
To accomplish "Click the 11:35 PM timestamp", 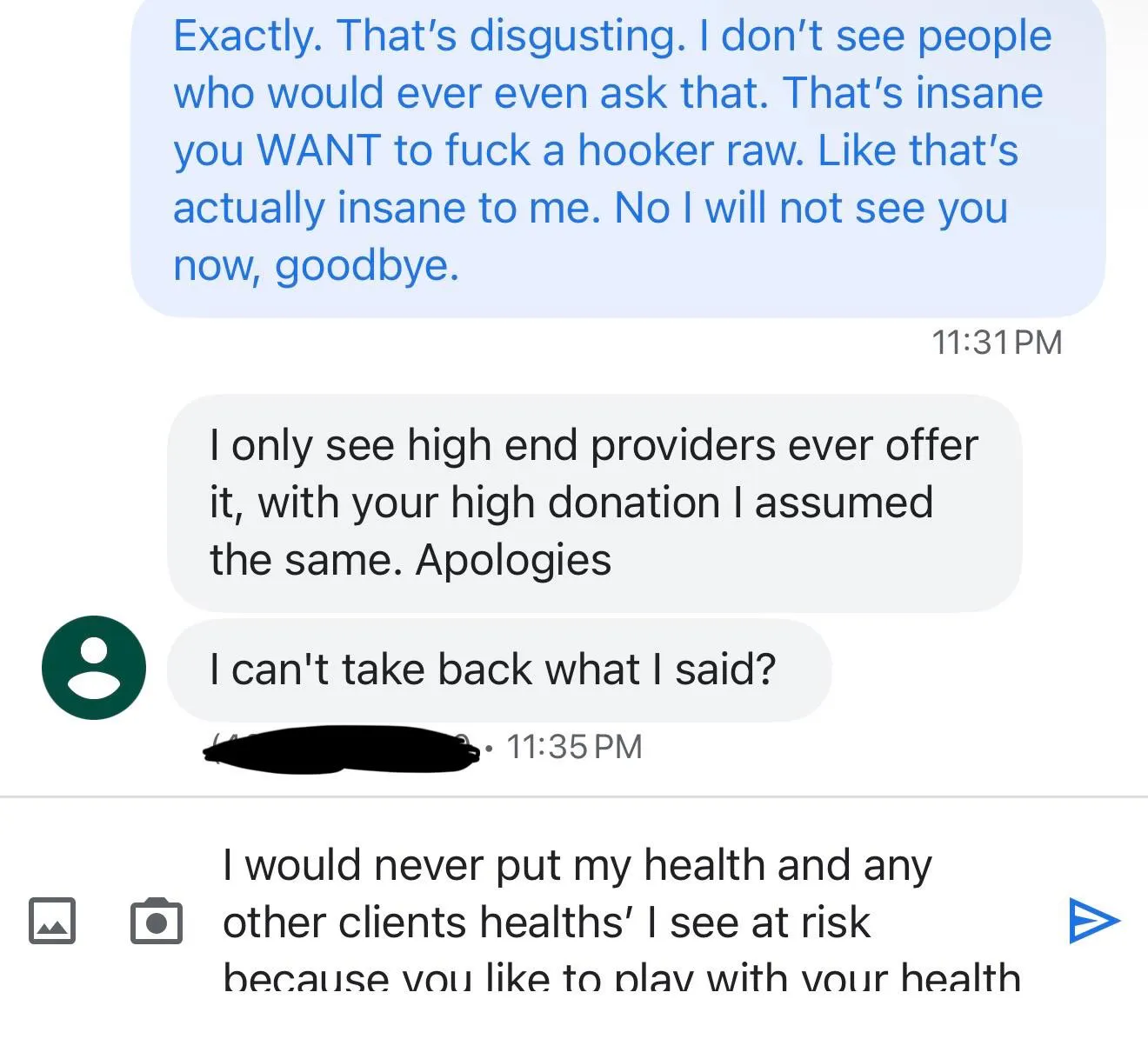I will pyautogui.click(x=574, y=747).
